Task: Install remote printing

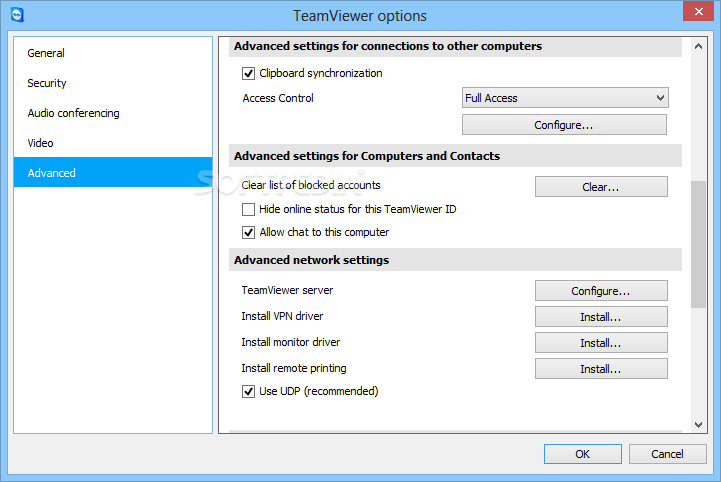Action: (x=600, y=369)
